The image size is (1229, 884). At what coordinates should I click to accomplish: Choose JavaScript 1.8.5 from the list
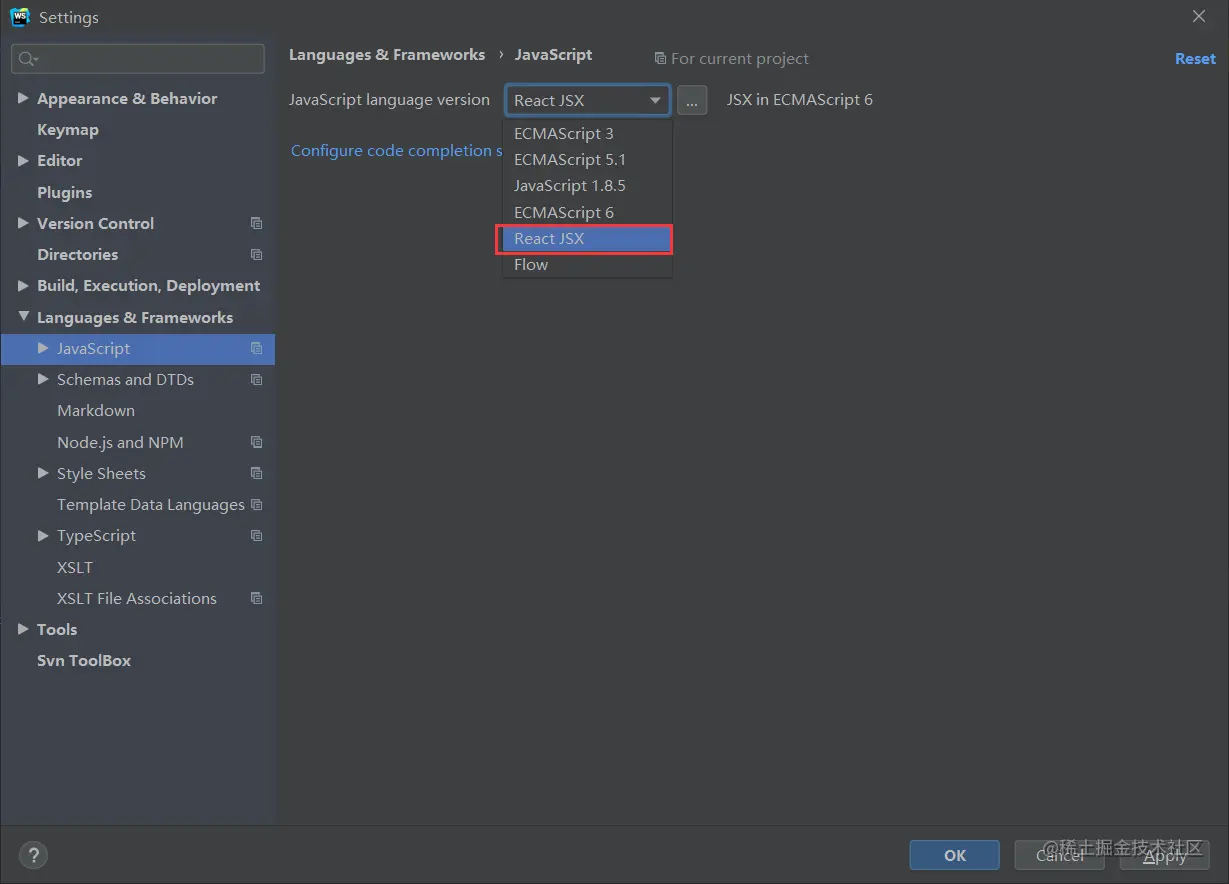(587, 185)
